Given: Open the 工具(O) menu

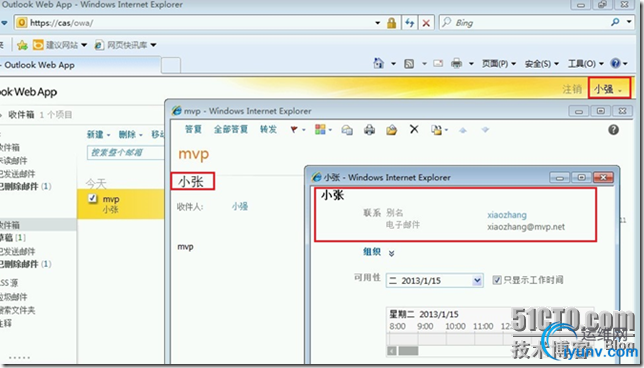Looking at the screenshot, I should [x=586, y=64].
